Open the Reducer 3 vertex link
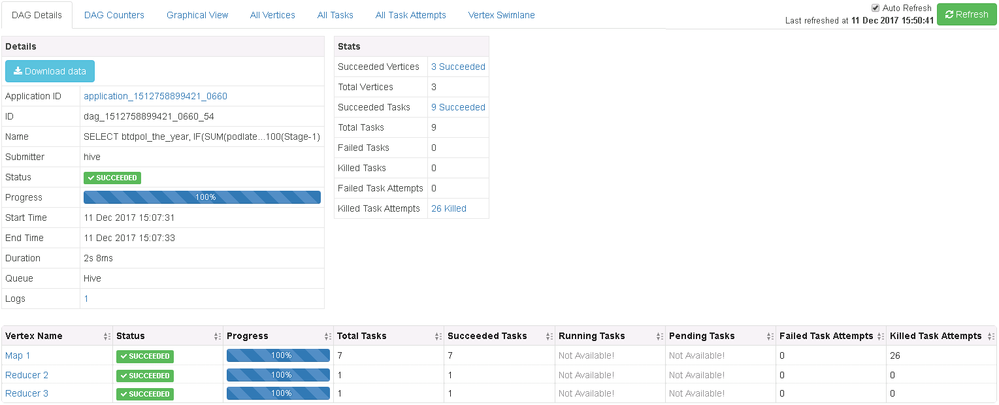The width and height of the screenshot is (999, 405). 27,393
